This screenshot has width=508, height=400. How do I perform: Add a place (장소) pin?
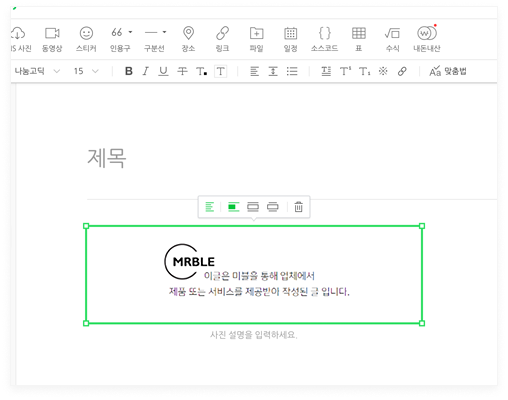[x=188, y=39]
